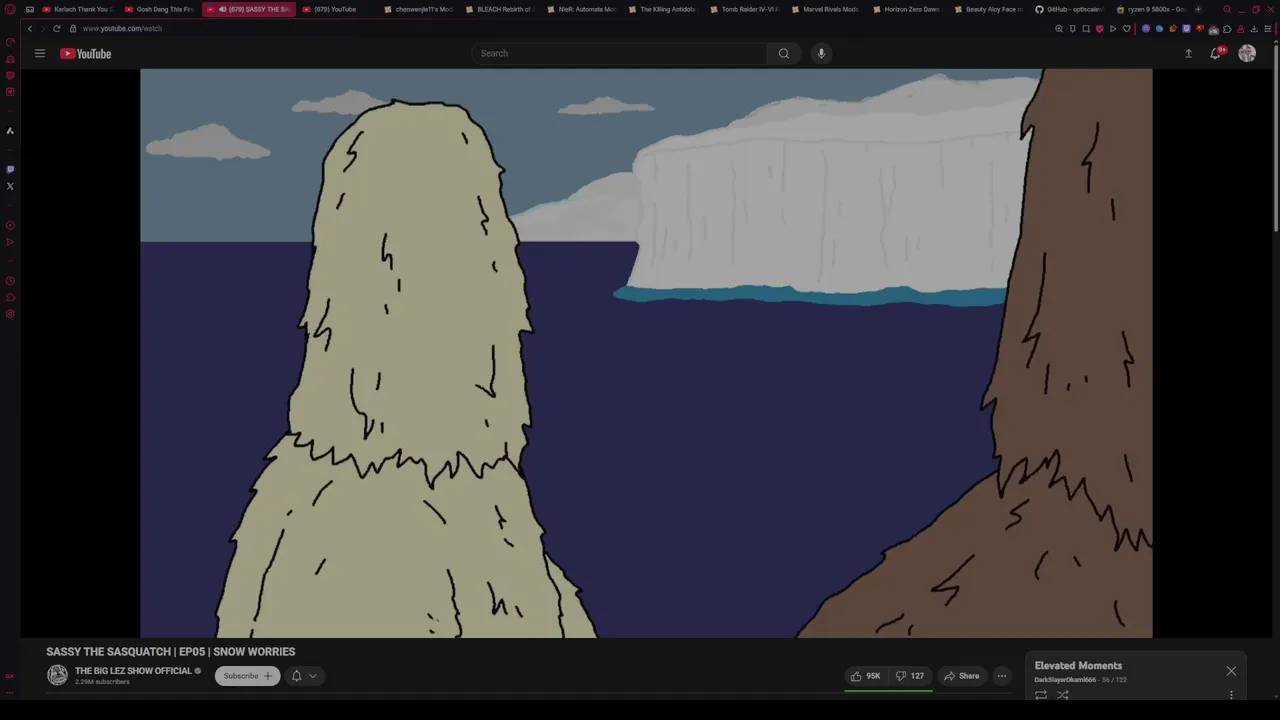Open a new browser tab with plus
Image resolution: width=1280 pixels, height=720 pixels.
pos(1198,9)
